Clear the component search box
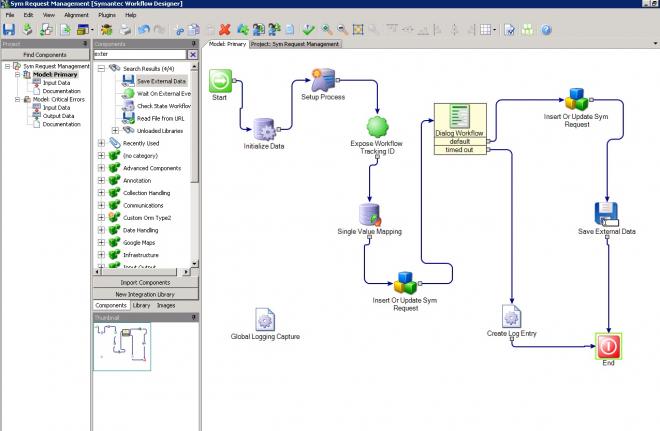 (x=192, y=54)
